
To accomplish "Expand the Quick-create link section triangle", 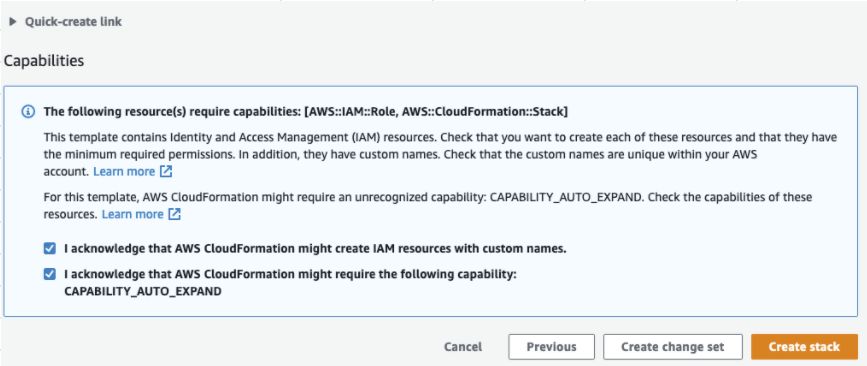I will pos(13,22).
